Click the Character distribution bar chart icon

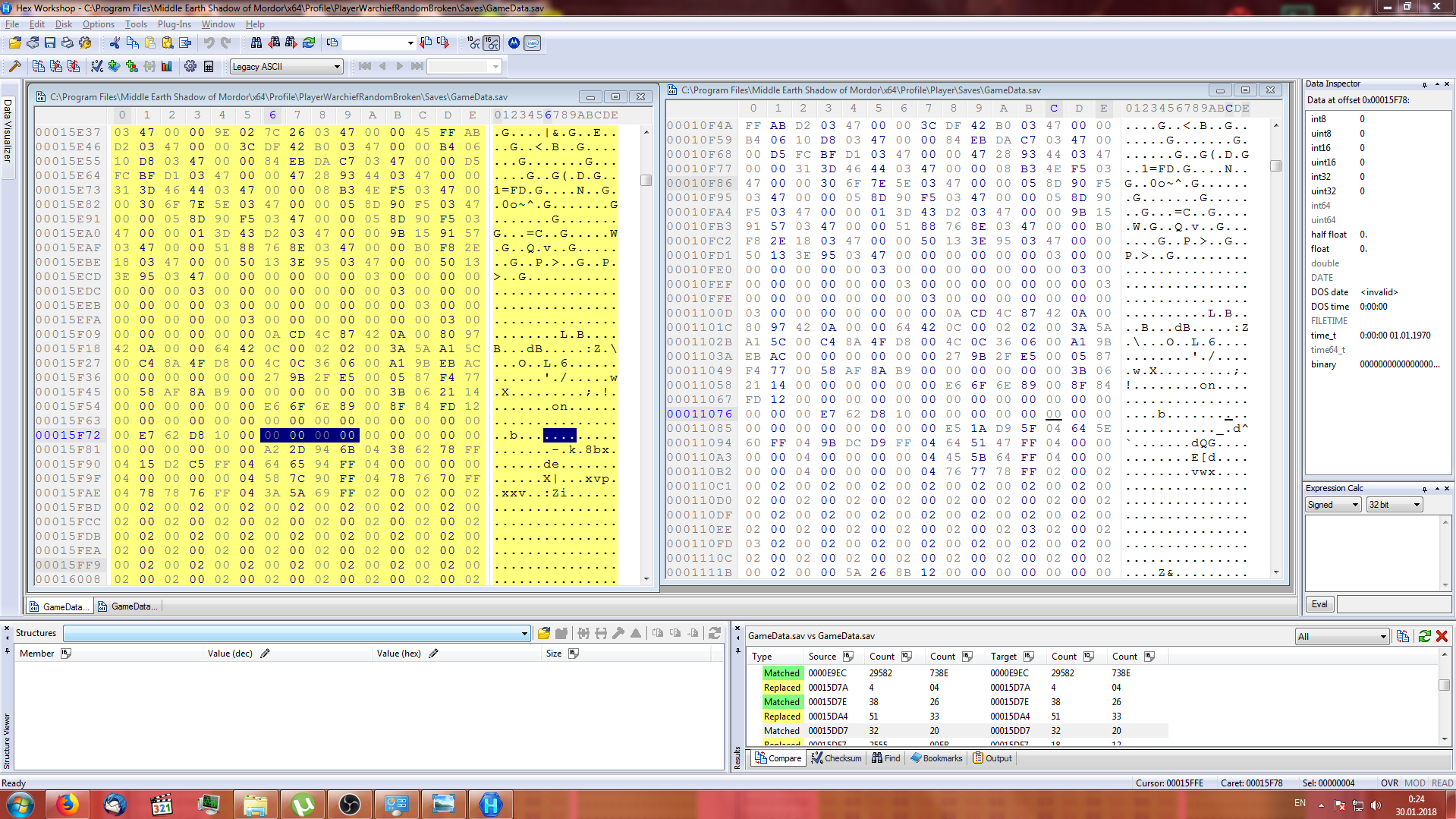click(167, 67)
